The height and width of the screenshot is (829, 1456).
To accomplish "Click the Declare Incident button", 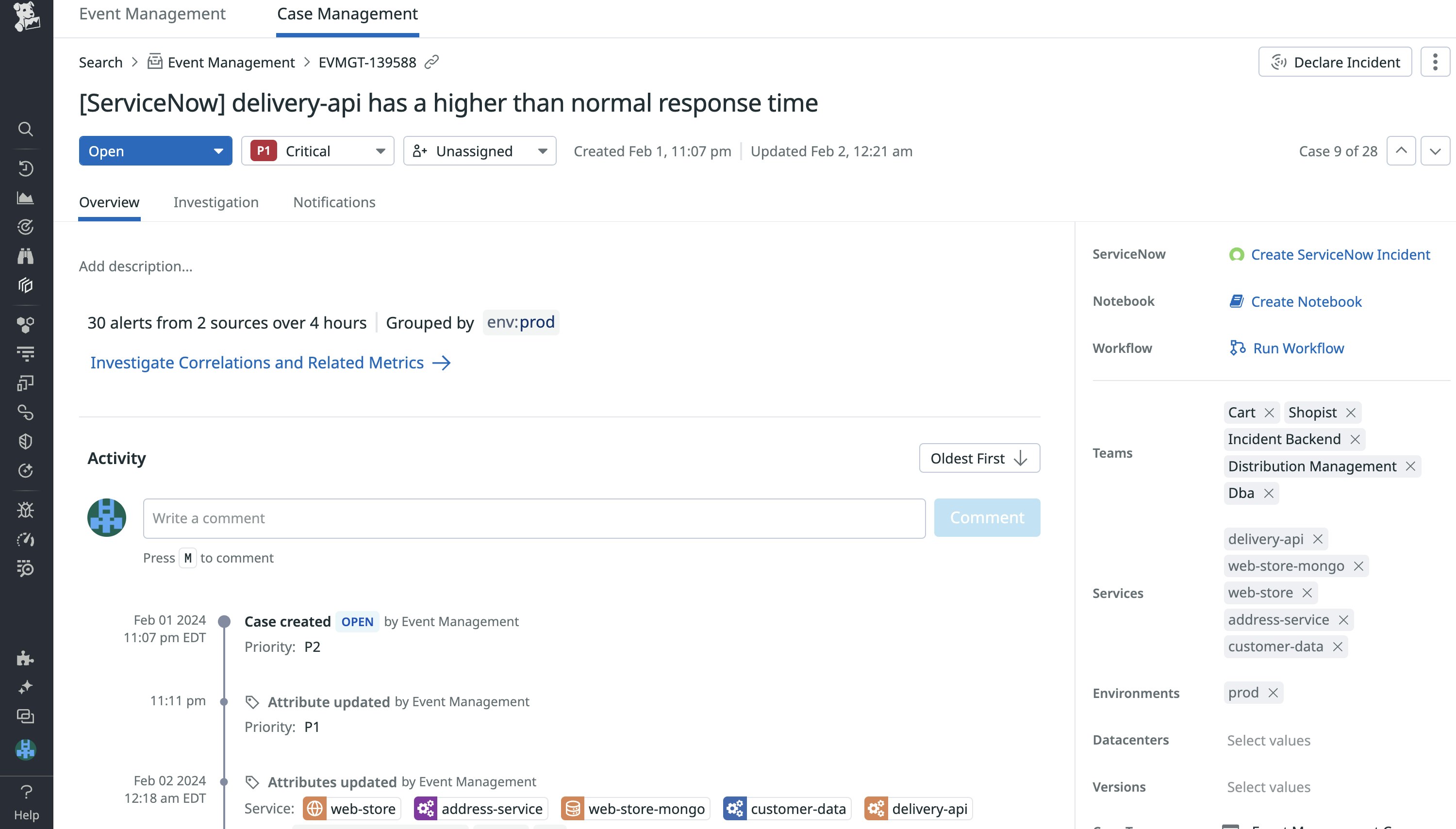I will coord(1335,62).
